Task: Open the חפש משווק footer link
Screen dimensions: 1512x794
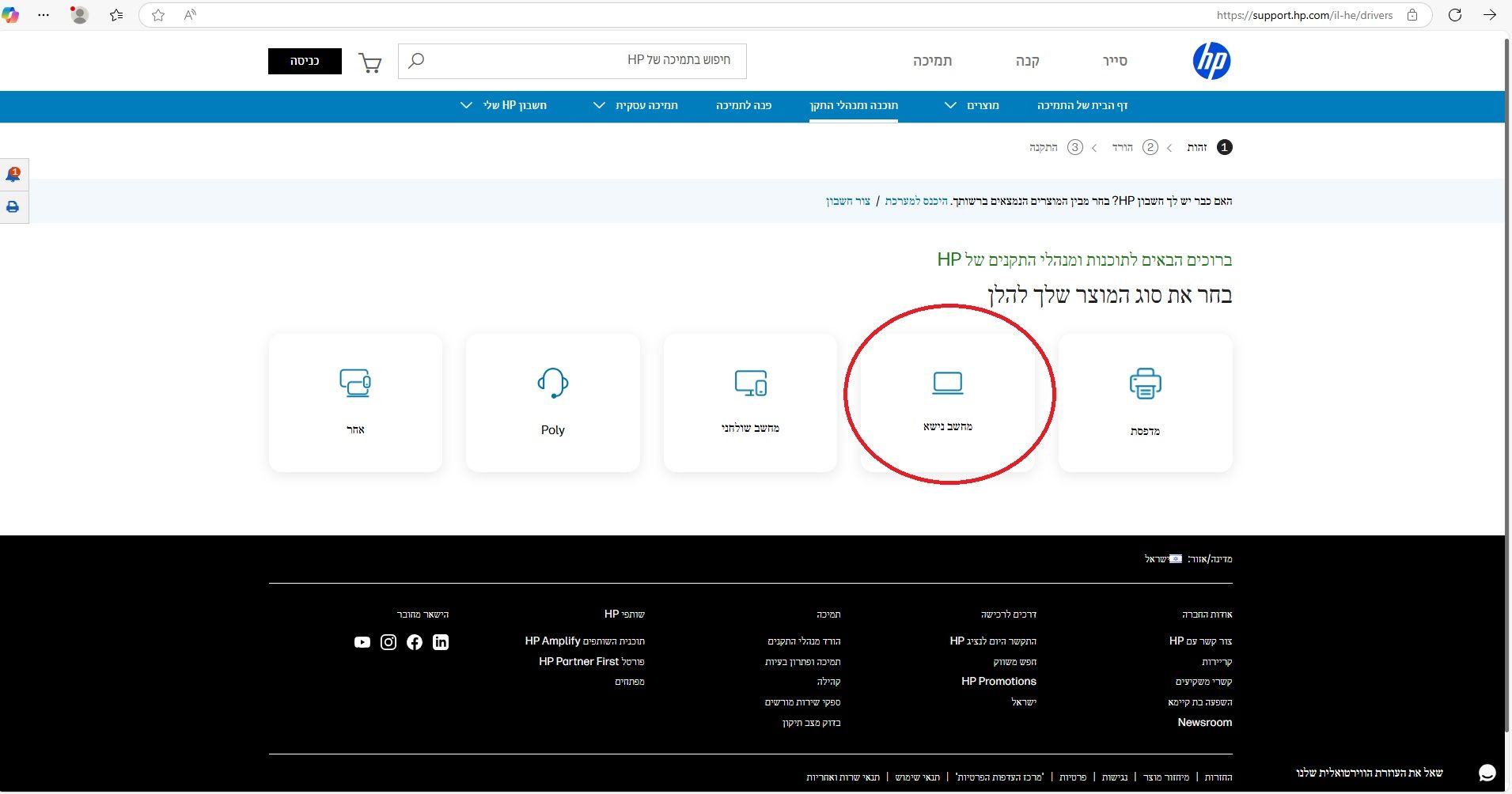Action: pyautogui.click(x=1014, y=662)
